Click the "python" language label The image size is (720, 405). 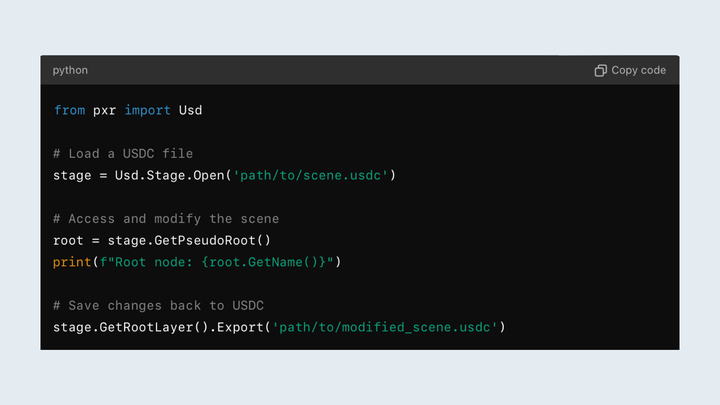(70, 70)
